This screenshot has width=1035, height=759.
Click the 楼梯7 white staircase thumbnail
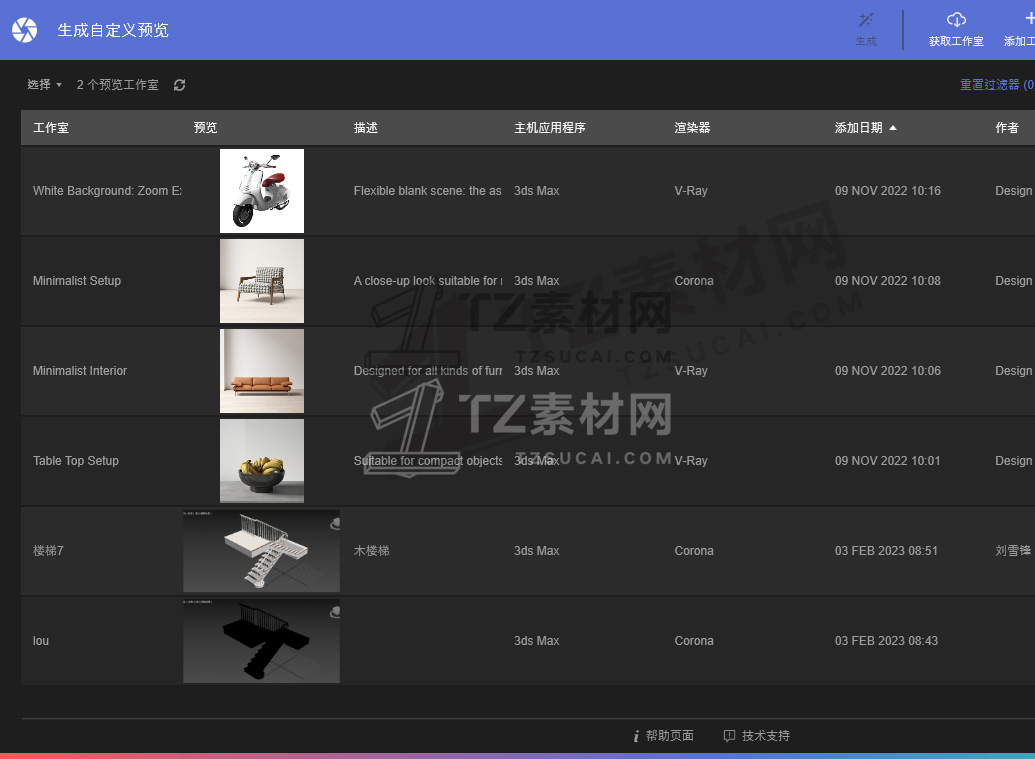261,550
